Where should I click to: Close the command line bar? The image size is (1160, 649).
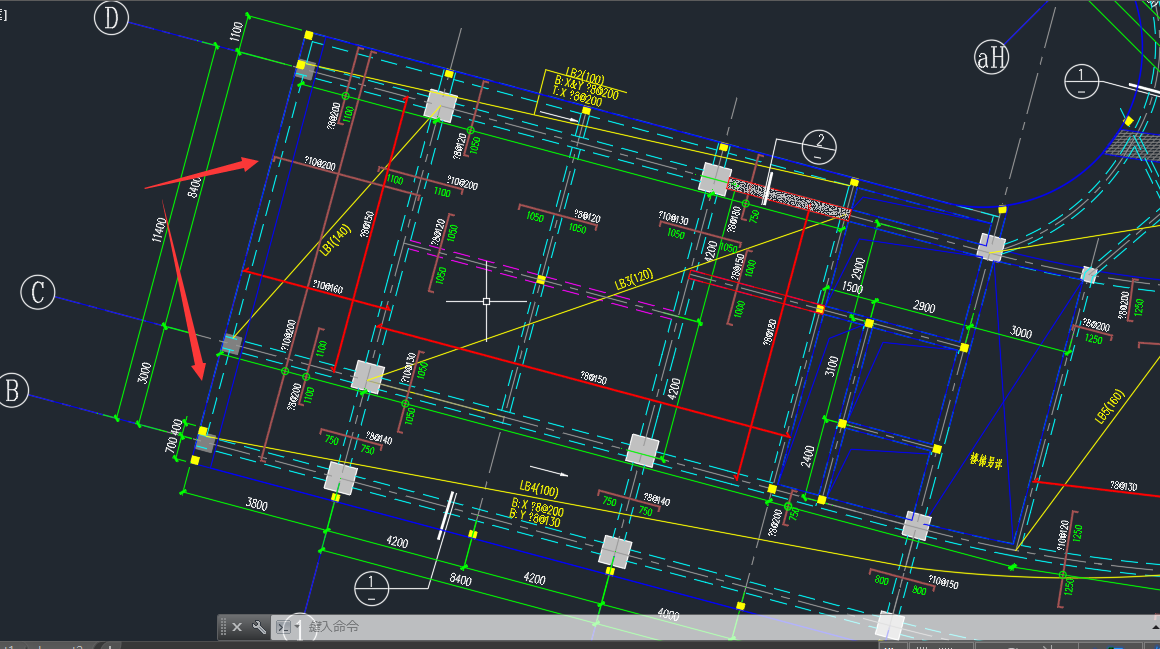click(237, 627)
